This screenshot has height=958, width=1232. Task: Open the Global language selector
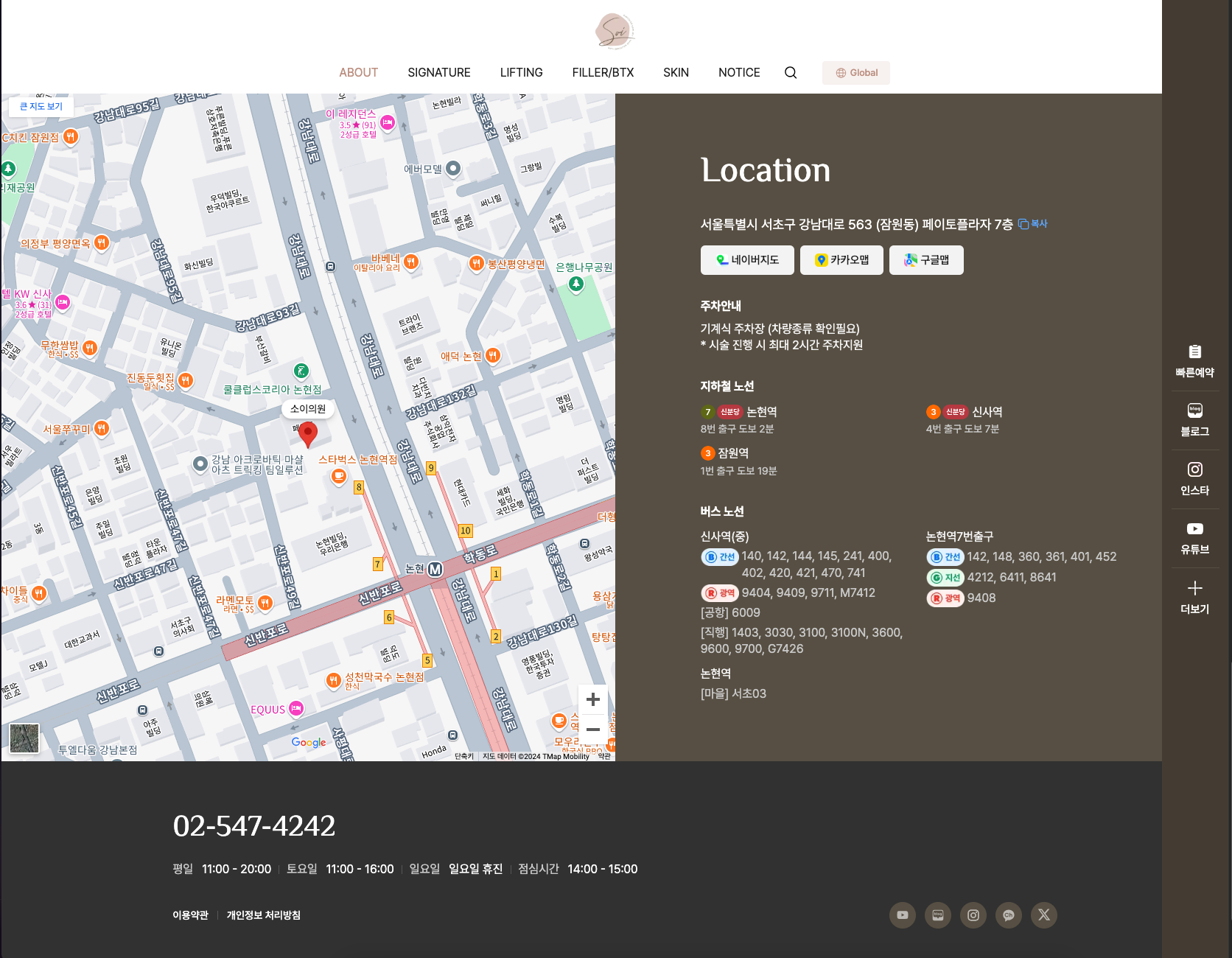coord(856,73)
